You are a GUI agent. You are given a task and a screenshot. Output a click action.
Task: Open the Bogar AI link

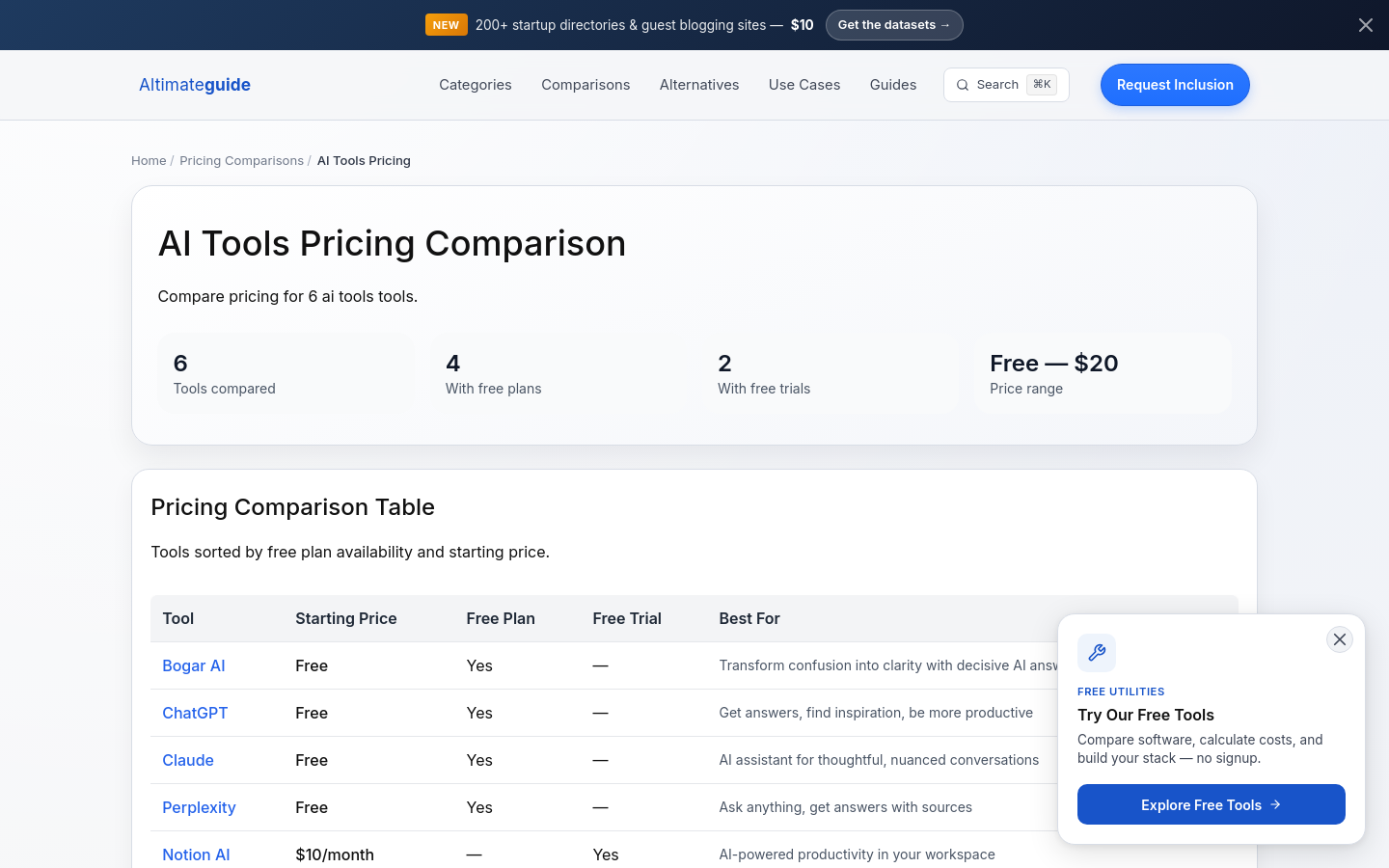coord(194,665)
